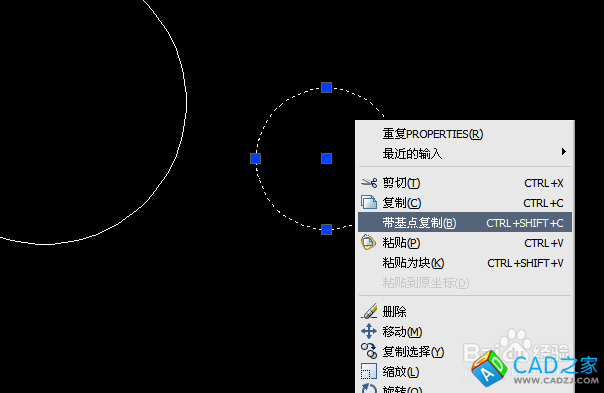Image resolution: width=604 pixels, height=393 pixels.
Task: Click the CAD之家 website logo
Action: click(535, 368)
